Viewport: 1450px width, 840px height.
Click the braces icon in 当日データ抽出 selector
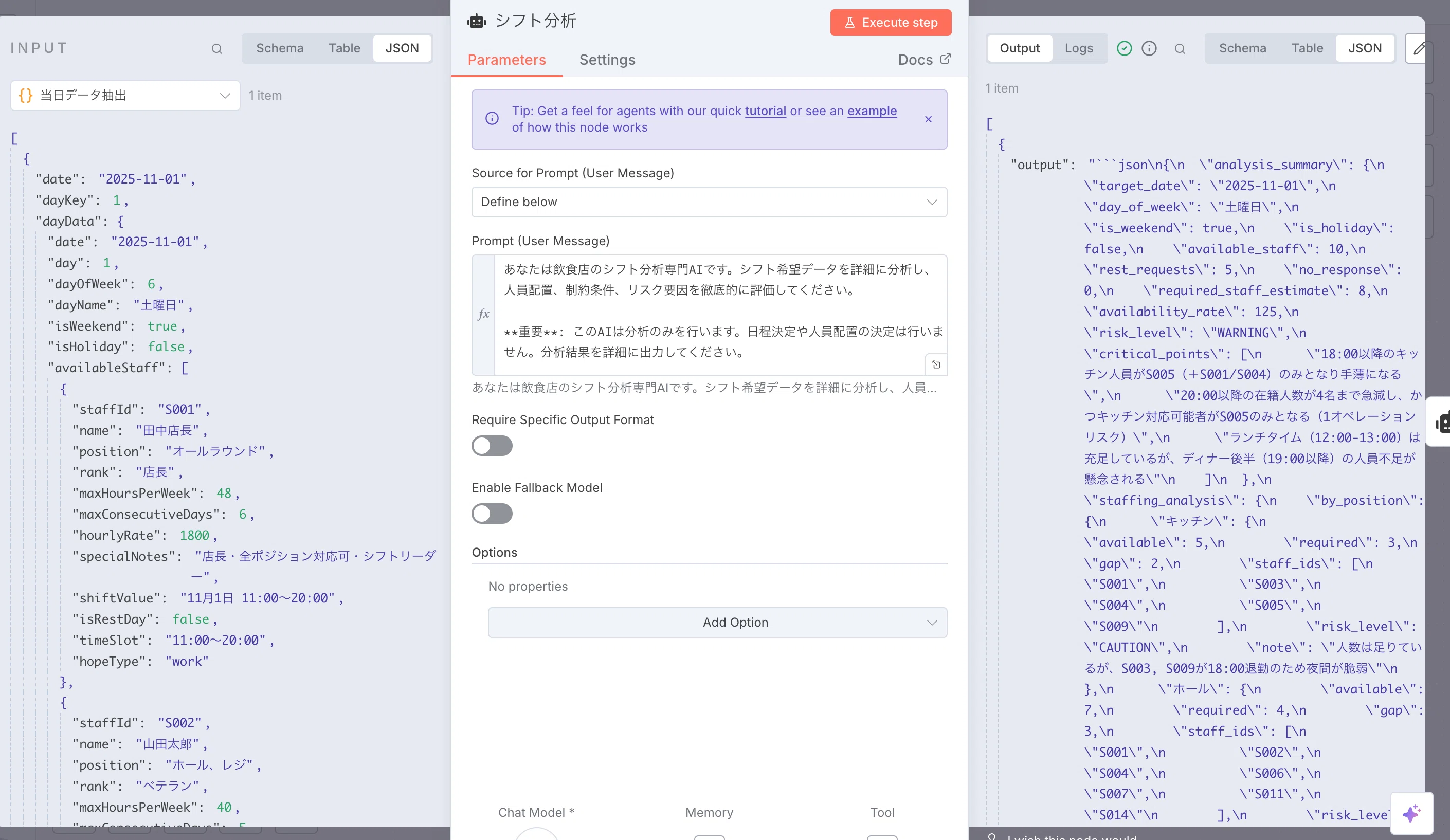pyautogui.click(x=26, y=96)
